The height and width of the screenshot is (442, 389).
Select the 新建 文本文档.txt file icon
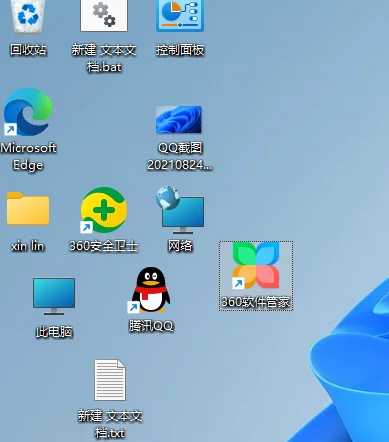110,380
